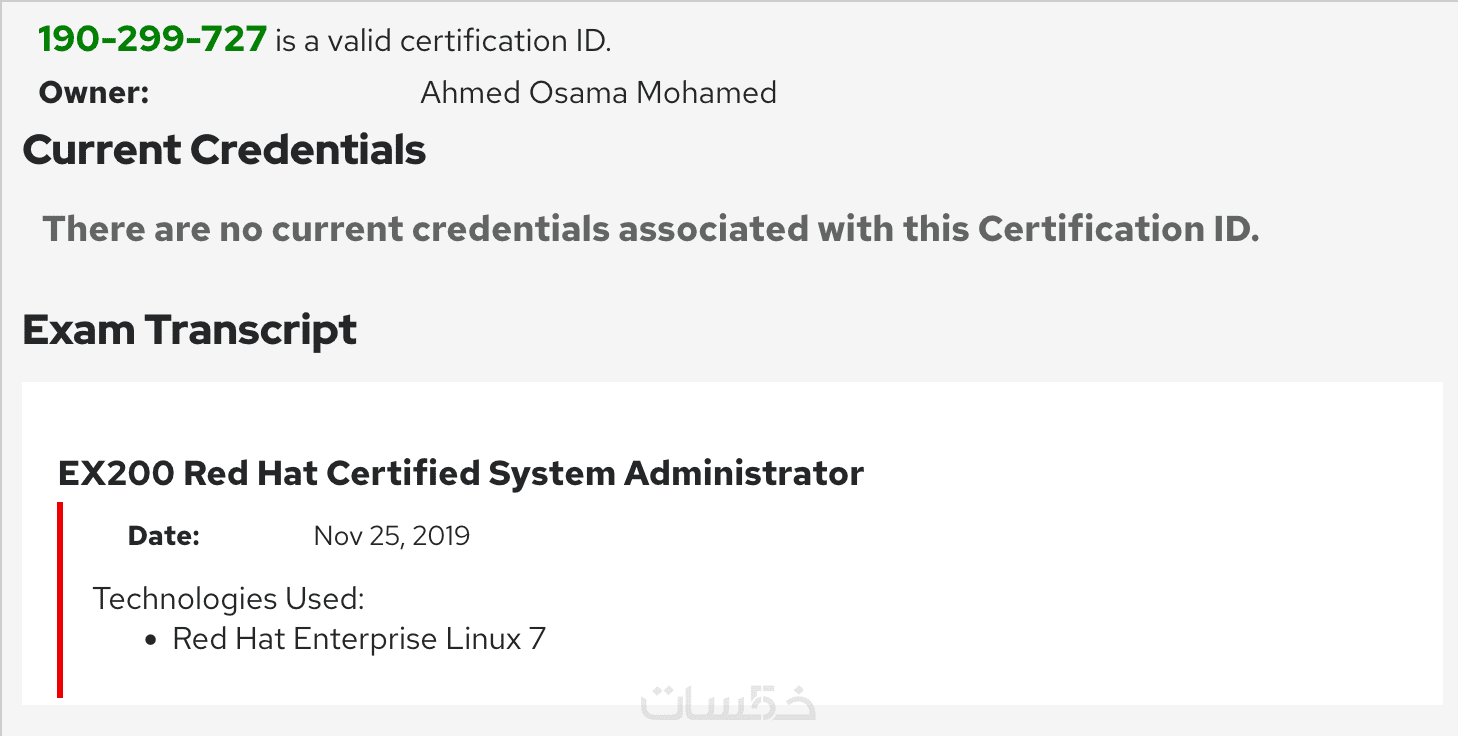Click the EX200 exam code
Screen dimensions: 1458x736
(x=115, y=472)
